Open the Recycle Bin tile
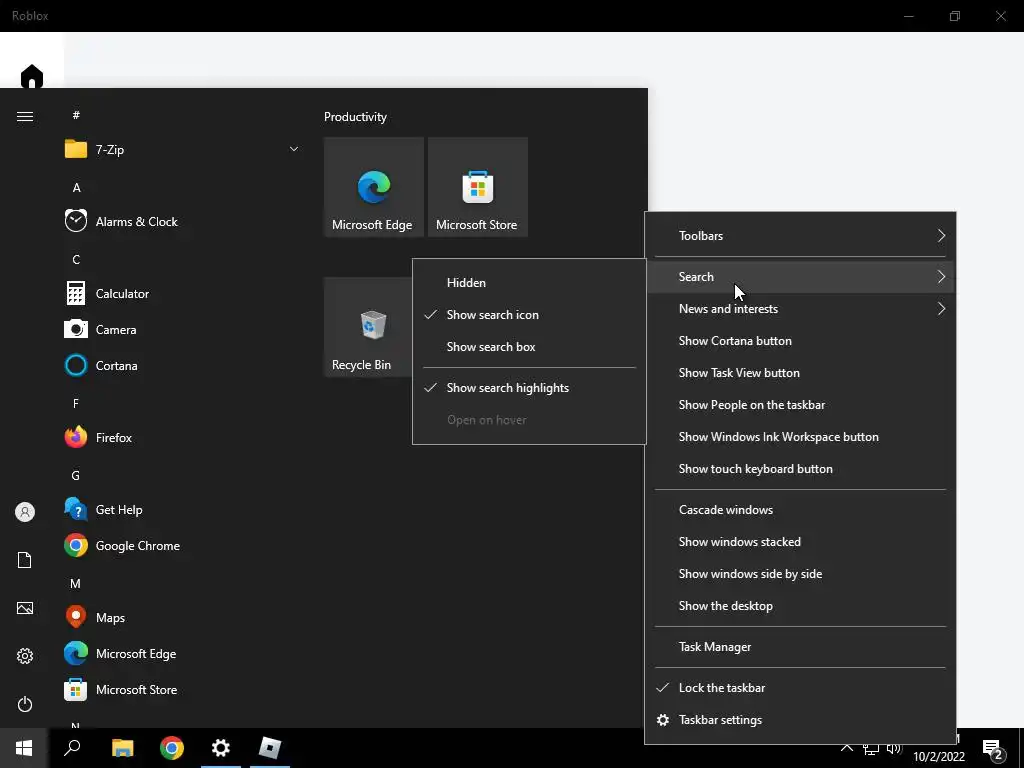 [368, 327]
